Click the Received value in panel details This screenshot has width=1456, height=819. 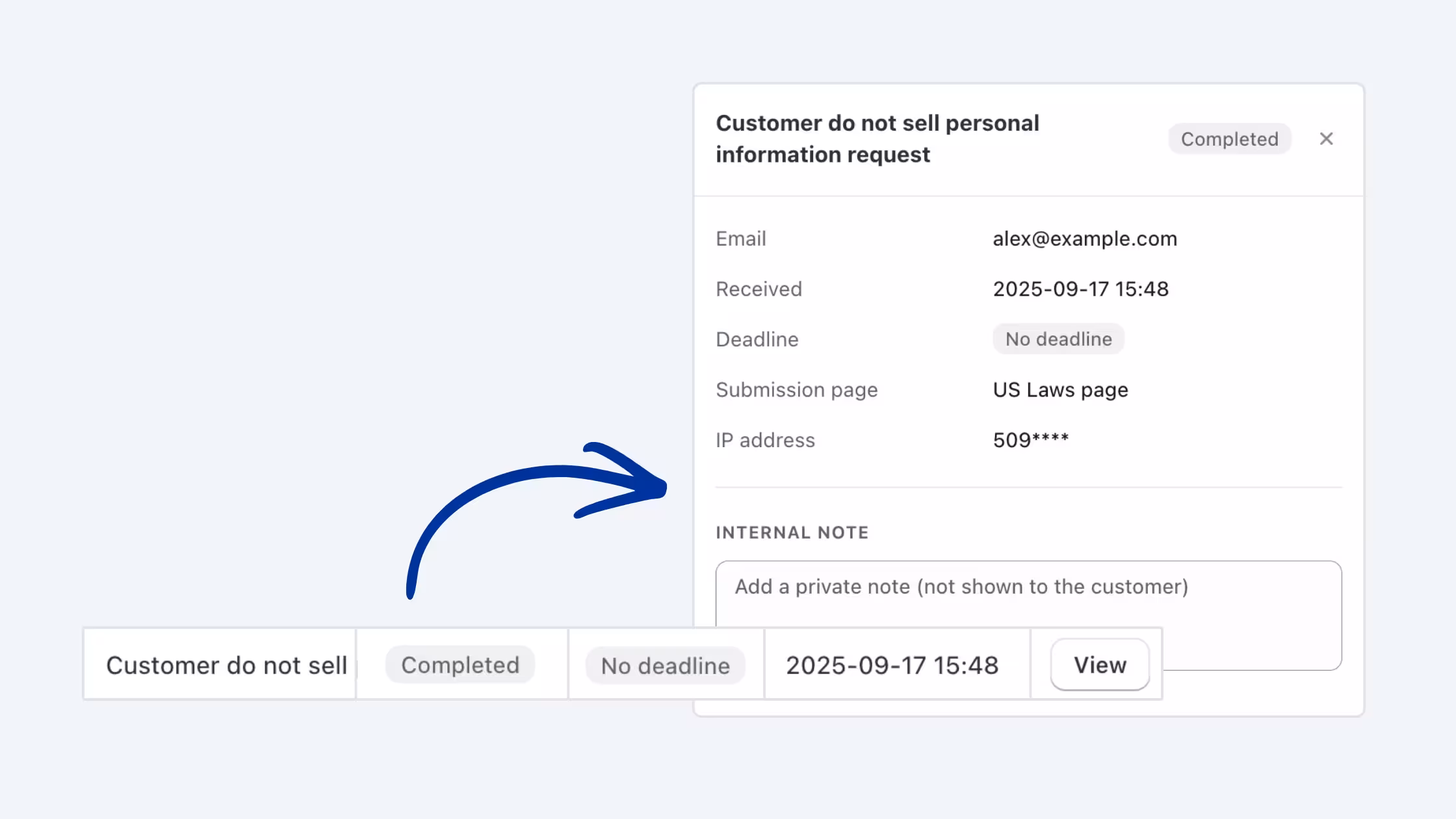coord(1080,289)
